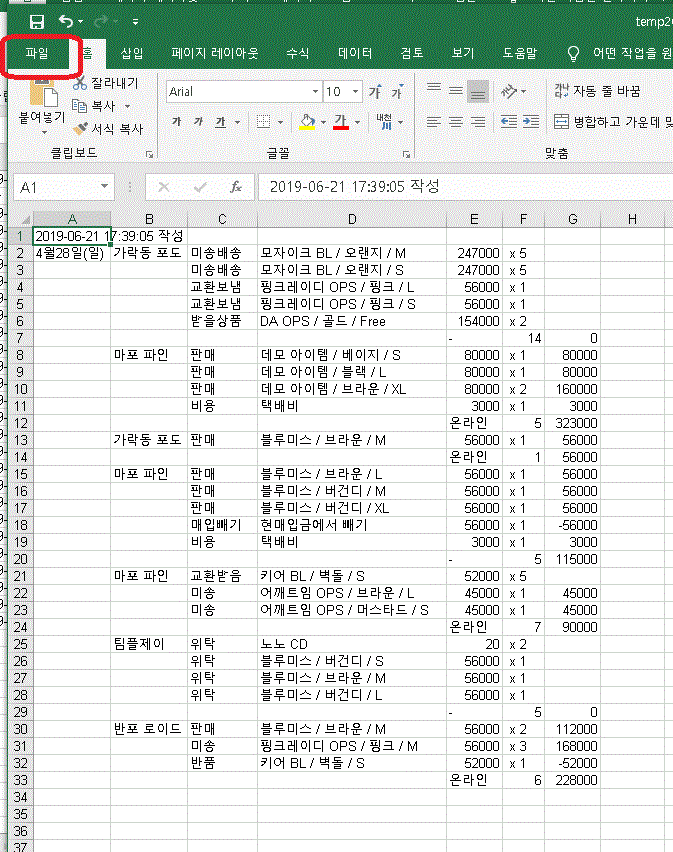Click the increase font size icon
This screenshot has width=673, height=852.
coord(375,92)
